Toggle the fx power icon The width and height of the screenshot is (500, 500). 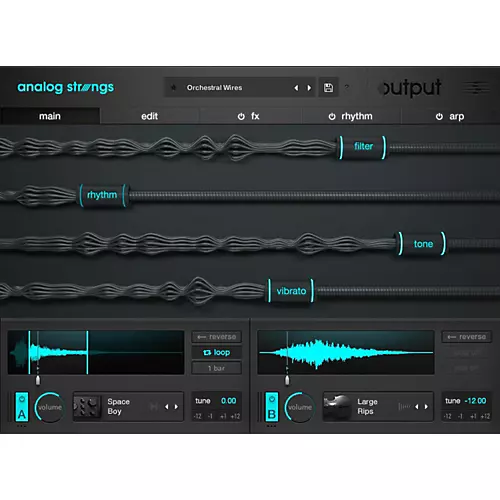click(x=241, y=116)
